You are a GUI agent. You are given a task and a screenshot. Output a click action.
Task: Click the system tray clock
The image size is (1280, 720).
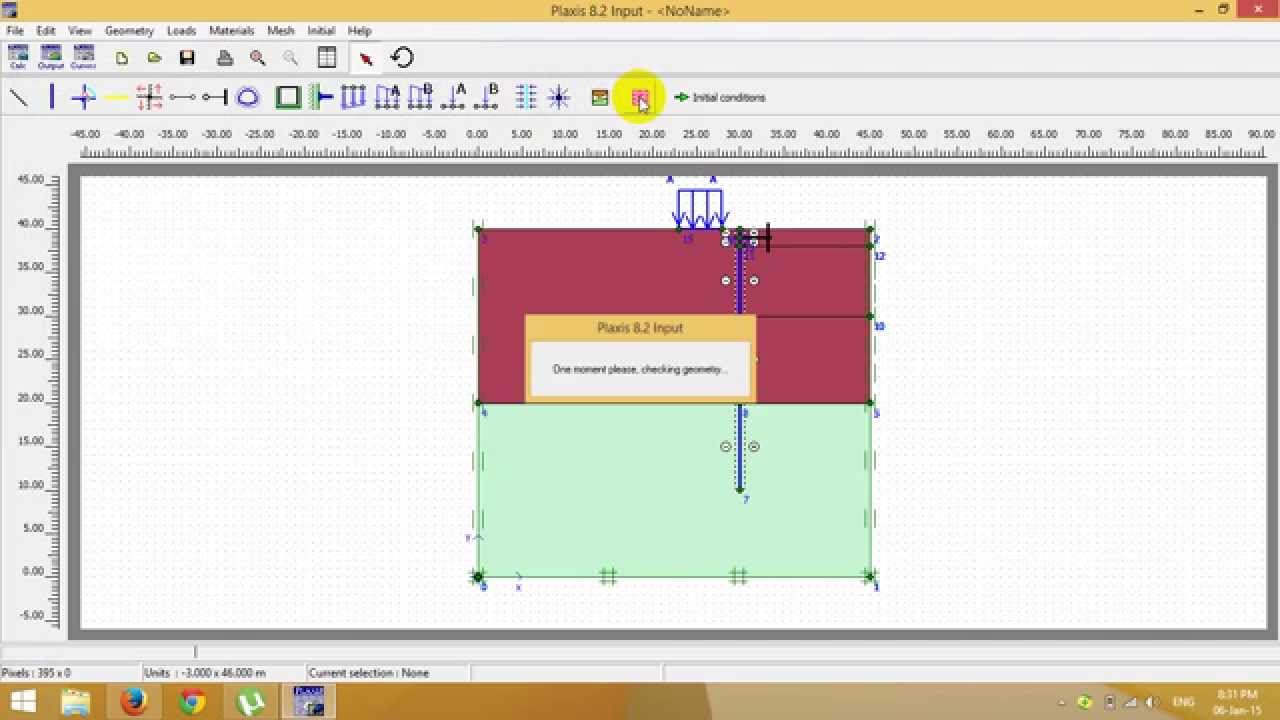1237,702
